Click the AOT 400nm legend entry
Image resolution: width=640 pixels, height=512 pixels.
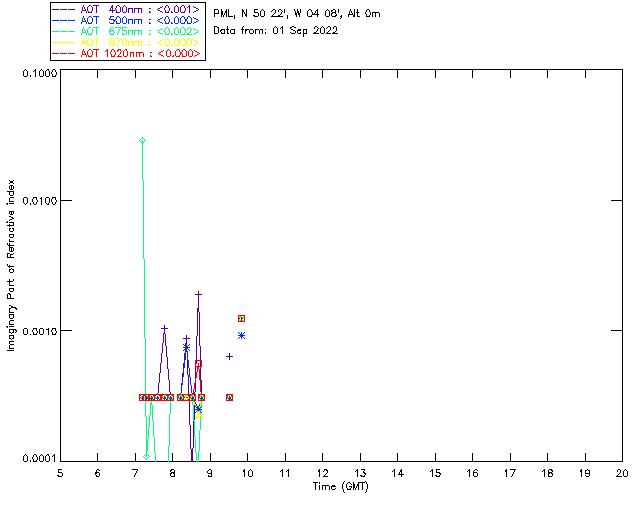[x=127, y=9]
